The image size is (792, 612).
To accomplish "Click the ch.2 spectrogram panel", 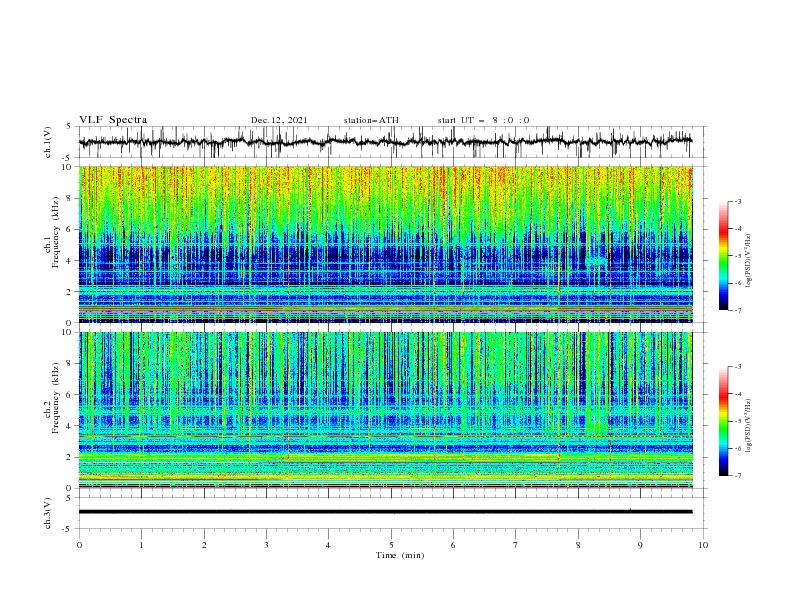I will coord(386,410).
